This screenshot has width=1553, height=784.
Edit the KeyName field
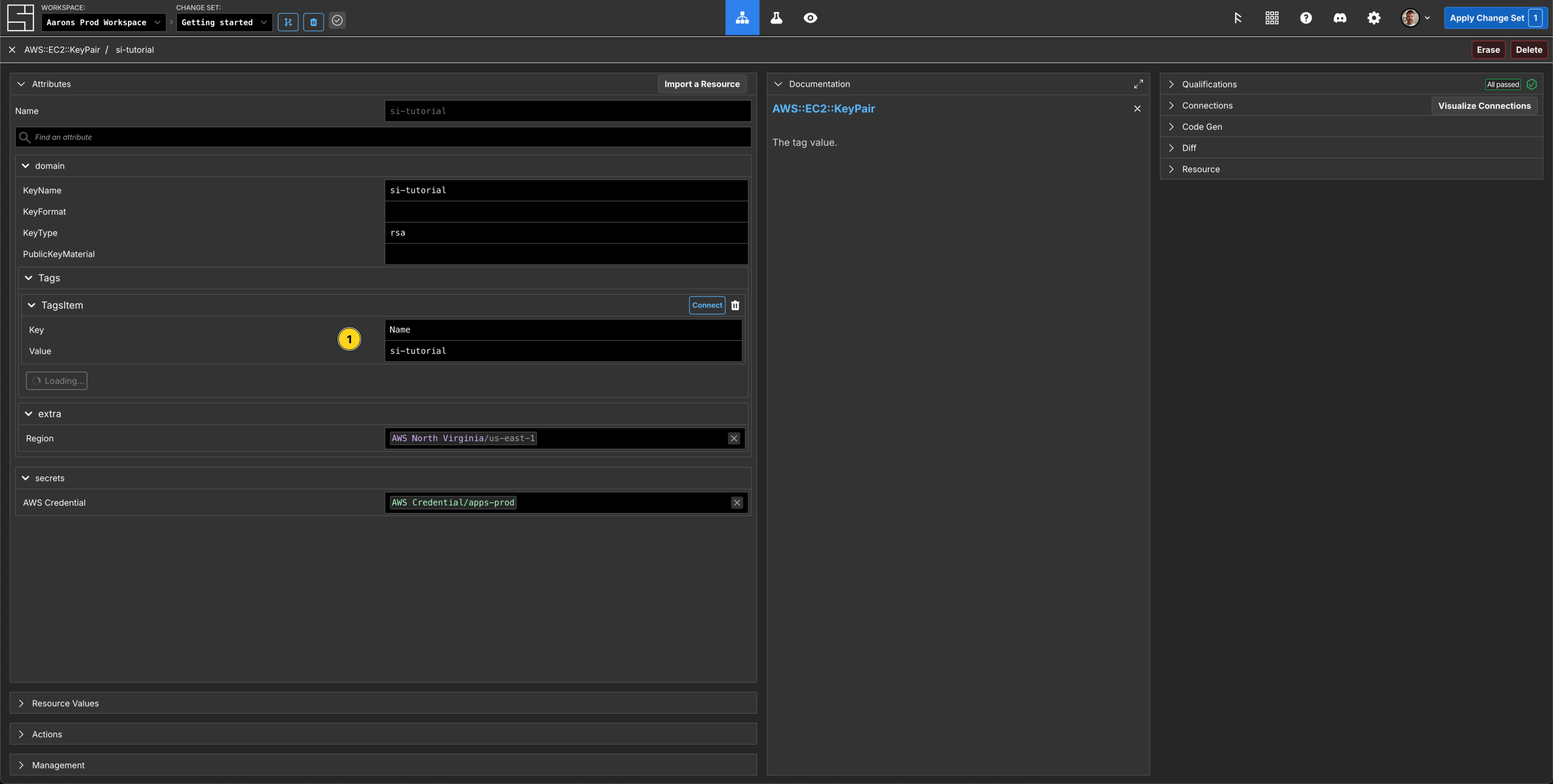pyautogui.click(x=566, y=190)
